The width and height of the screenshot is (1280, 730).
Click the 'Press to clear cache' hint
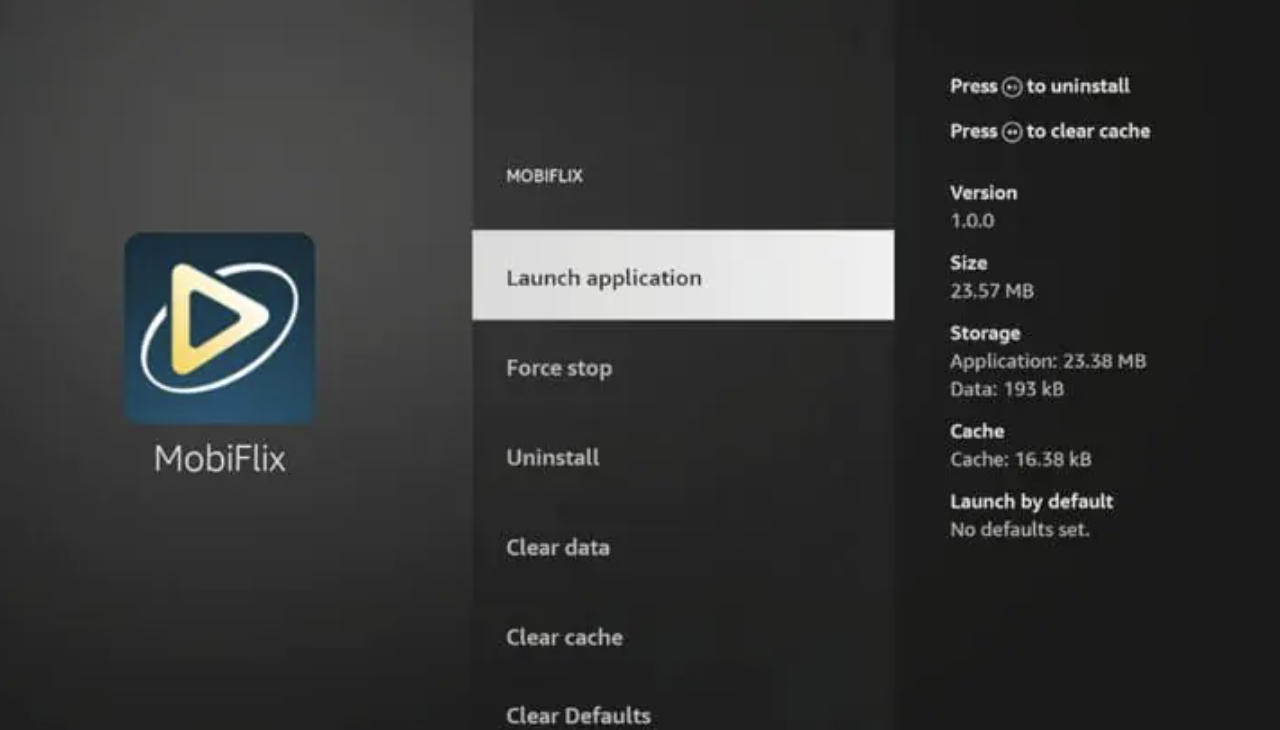(x=1050, y=131)
